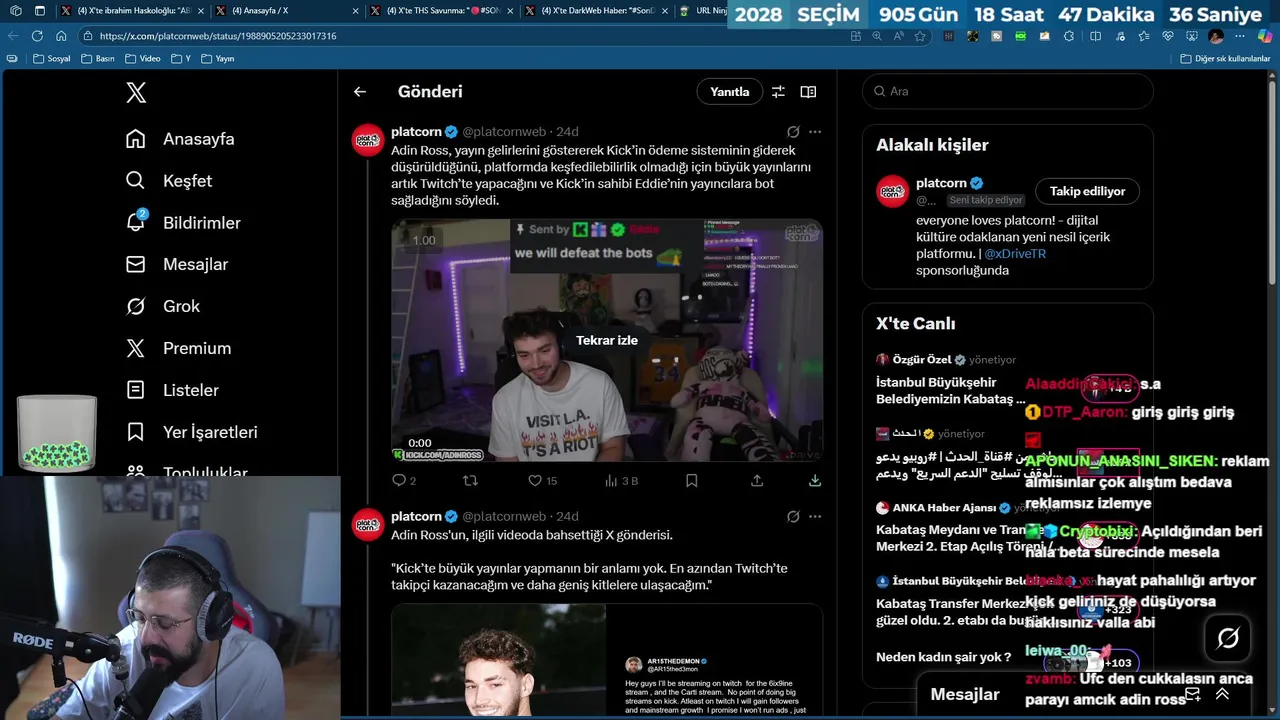Close the Anasayfa / X tab
The image size is (1280, 720).
click(354, 11)
